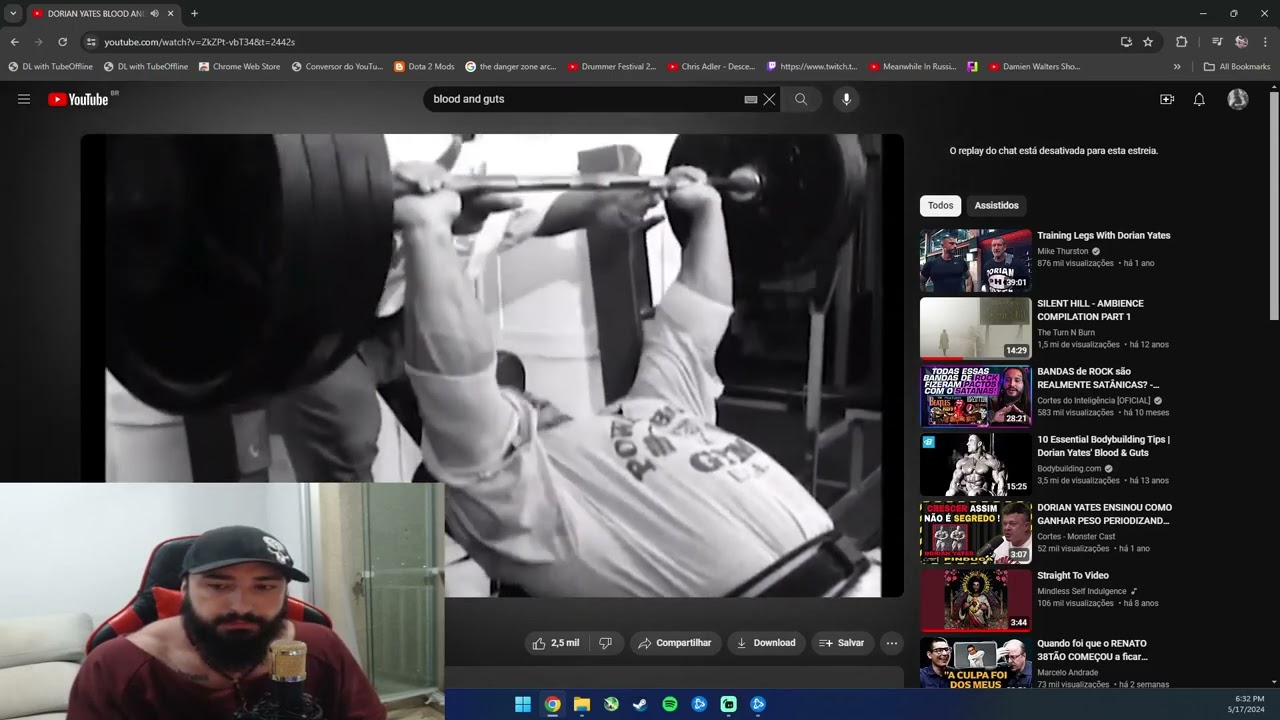This screenshot has height=720, width=1280.
Task: Bookmark this page with the star icon
Action: point(1148,42)
